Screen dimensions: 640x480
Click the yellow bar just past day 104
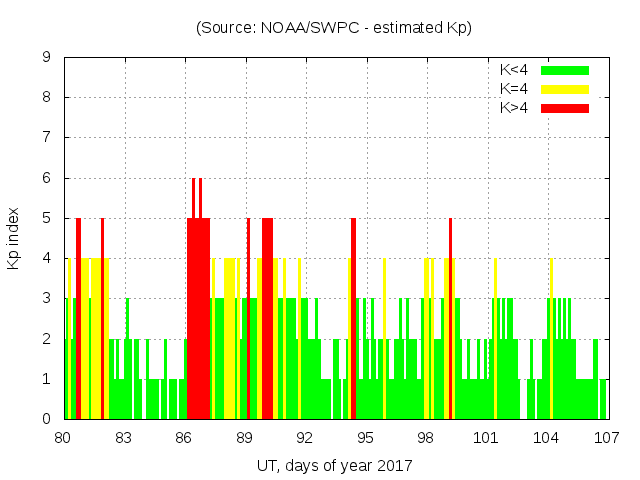[x=551, y=340]
